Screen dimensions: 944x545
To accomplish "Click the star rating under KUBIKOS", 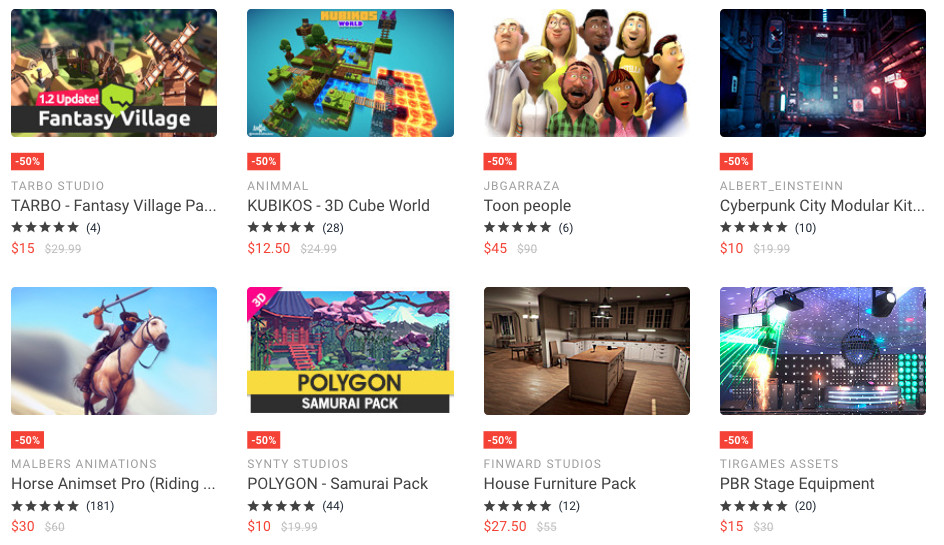I will click(281, 228).
